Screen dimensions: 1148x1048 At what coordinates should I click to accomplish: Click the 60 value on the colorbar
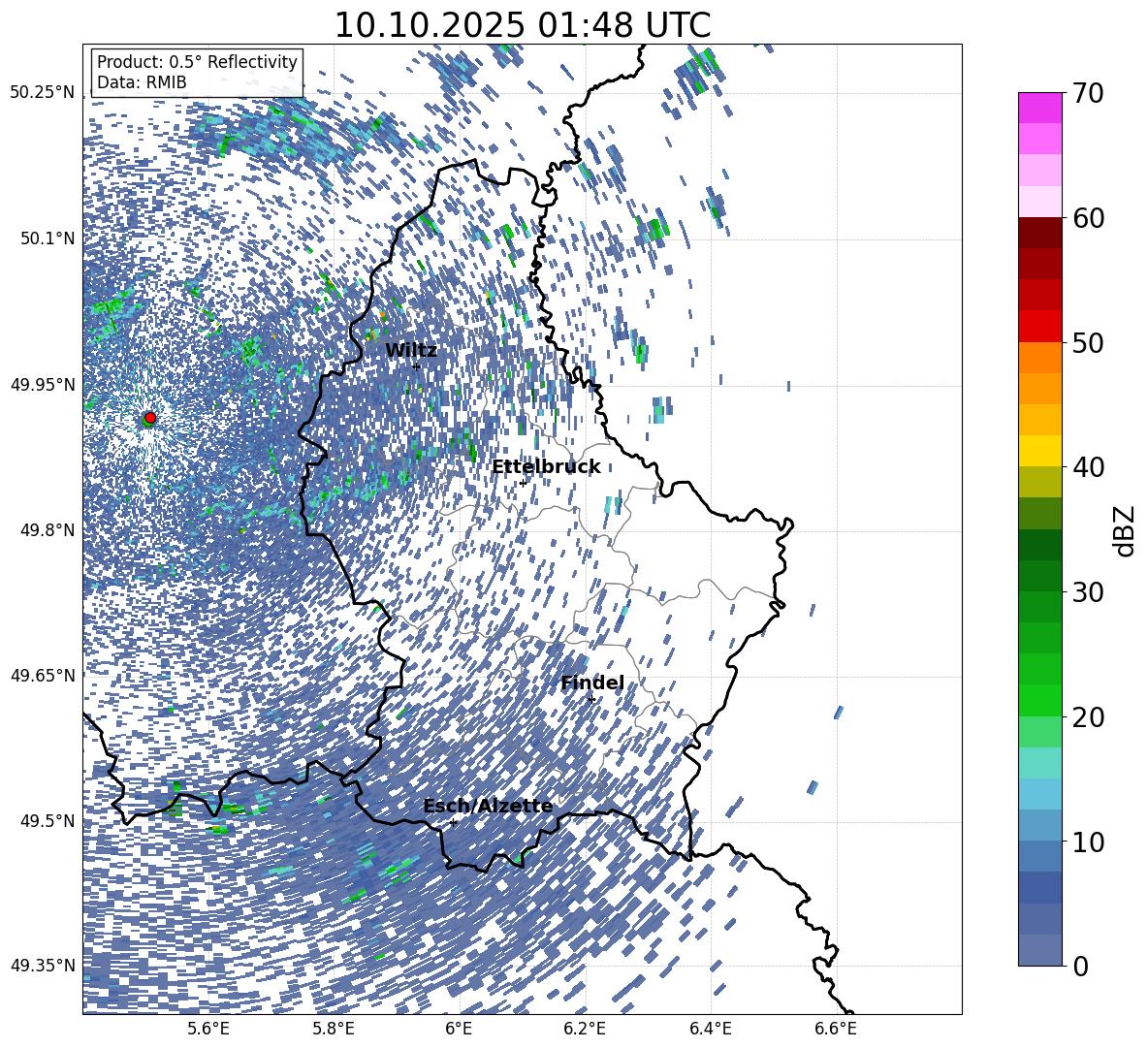click(1088, 218)
